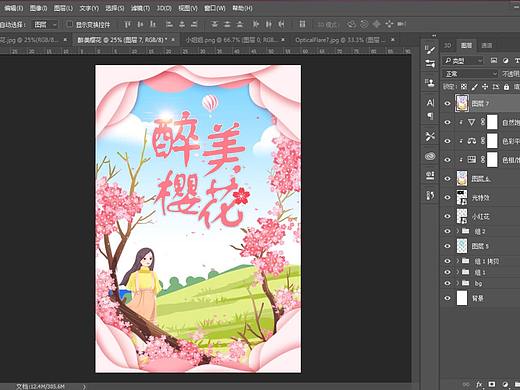Click the add layer style fx icon

(x=479, y=384)
